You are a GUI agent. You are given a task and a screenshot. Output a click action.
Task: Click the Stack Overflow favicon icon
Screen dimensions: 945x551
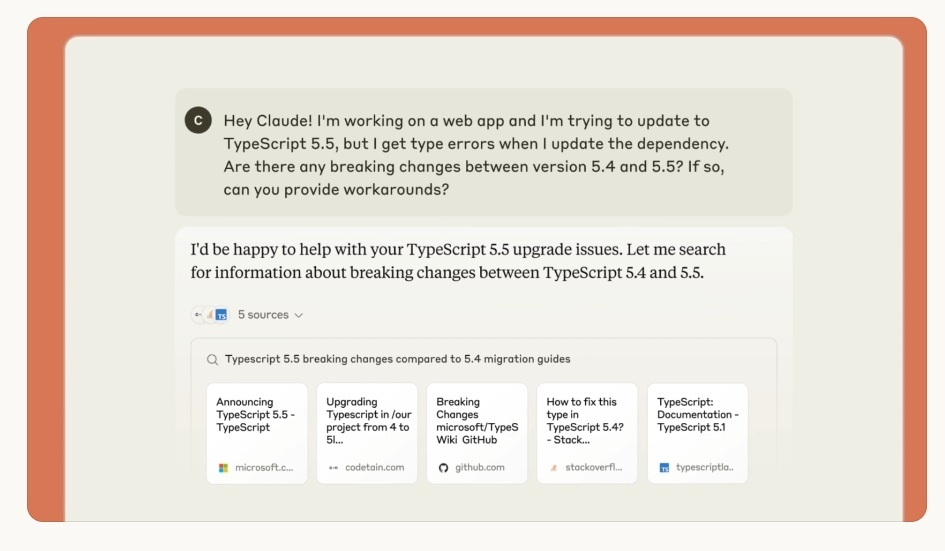(553, 468)
